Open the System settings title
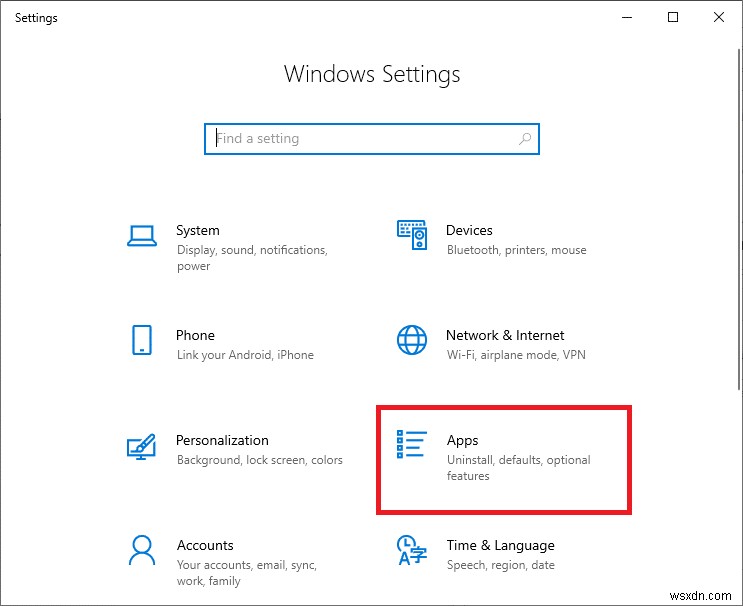 (198, 230)
